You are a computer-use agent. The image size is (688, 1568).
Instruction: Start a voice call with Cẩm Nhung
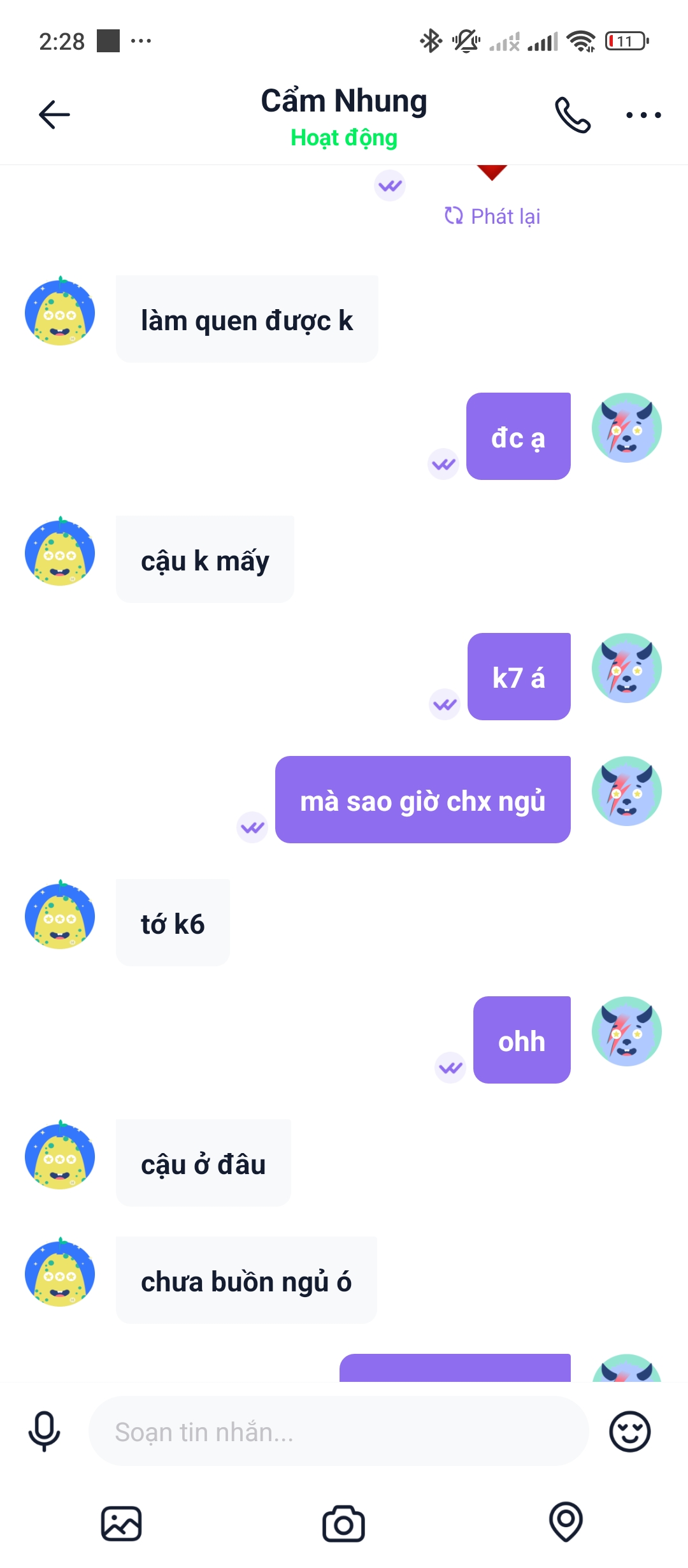(573, 115)
